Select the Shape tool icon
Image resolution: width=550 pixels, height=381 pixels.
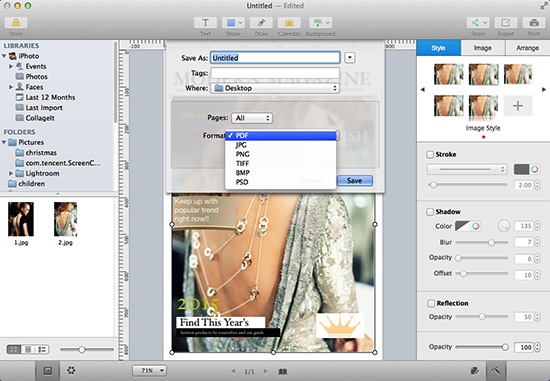[233, 23]
